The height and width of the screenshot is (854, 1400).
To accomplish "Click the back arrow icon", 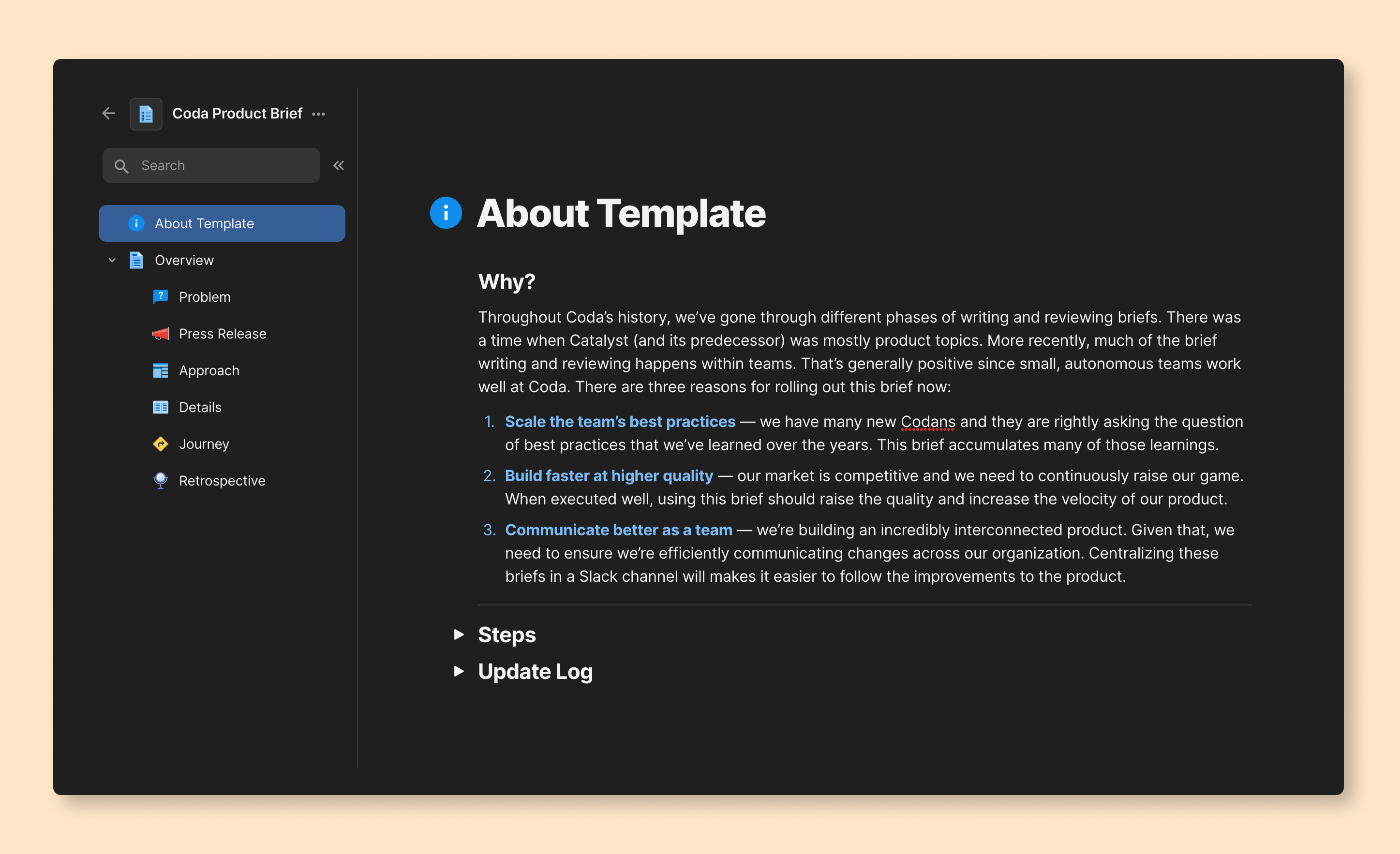I will click(108, 114).
